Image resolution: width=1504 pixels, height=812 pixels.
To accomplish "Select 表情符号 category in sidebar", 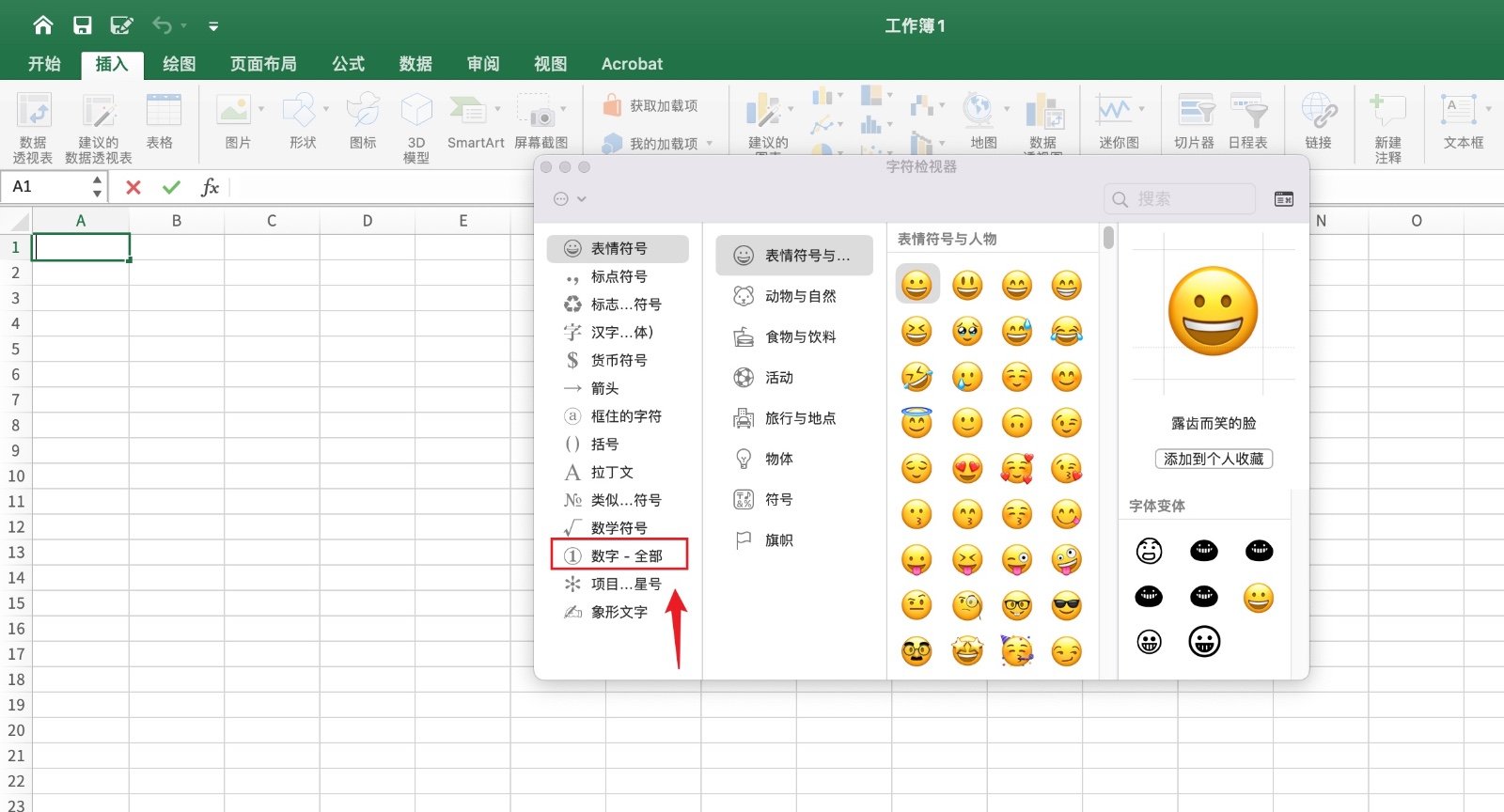I will click(x=618, y=248).
